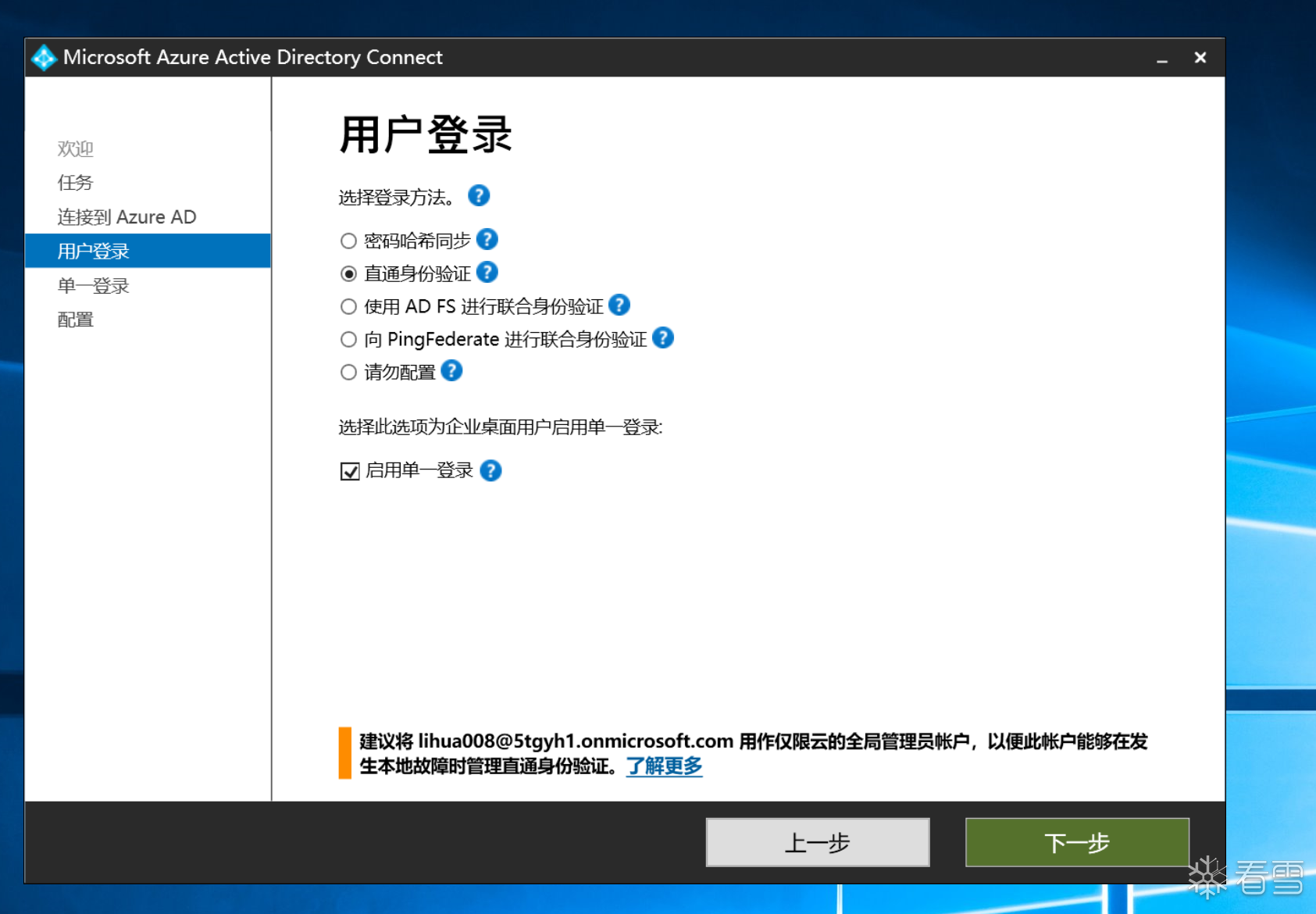Open 单一登录 step in sidebar
Viewport: 1316px width, 914px height.
tap(93, 286)
